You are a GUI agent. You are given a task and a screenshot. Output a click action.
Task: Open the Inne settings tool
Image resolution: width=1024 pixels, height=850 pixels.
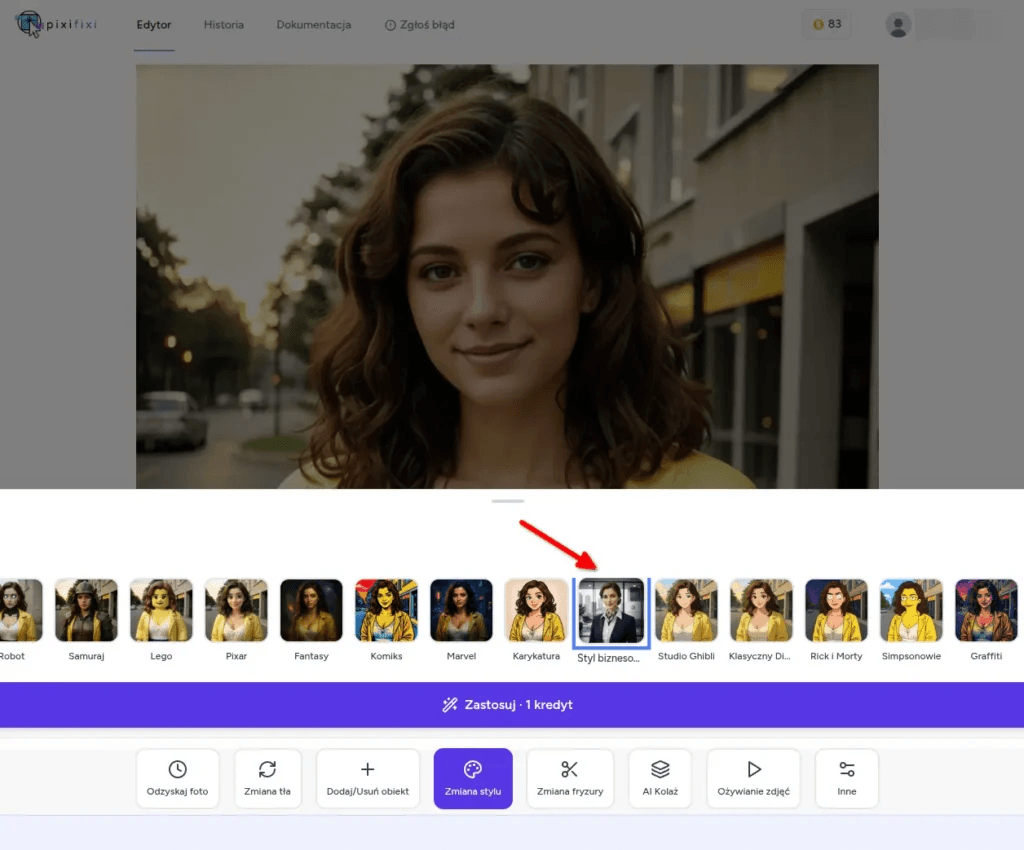pyautogui.click(x=847, y=778)
